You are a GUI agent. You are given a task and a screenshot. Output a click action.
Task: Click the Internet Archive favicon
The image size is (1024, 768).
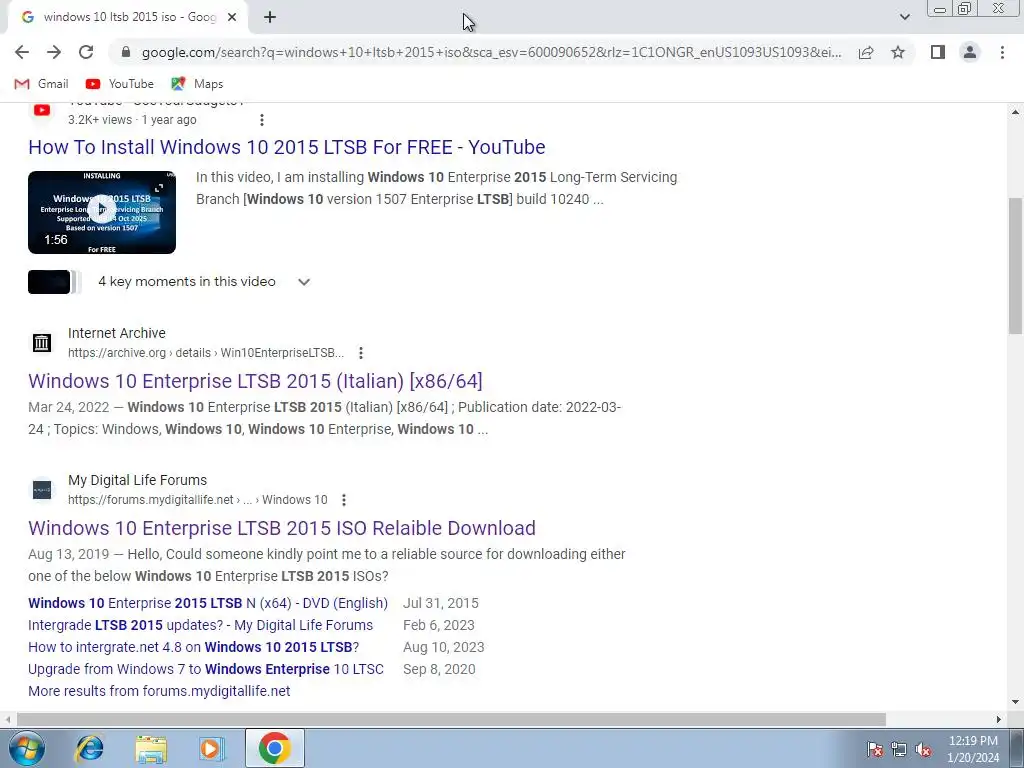click(42, 342)
